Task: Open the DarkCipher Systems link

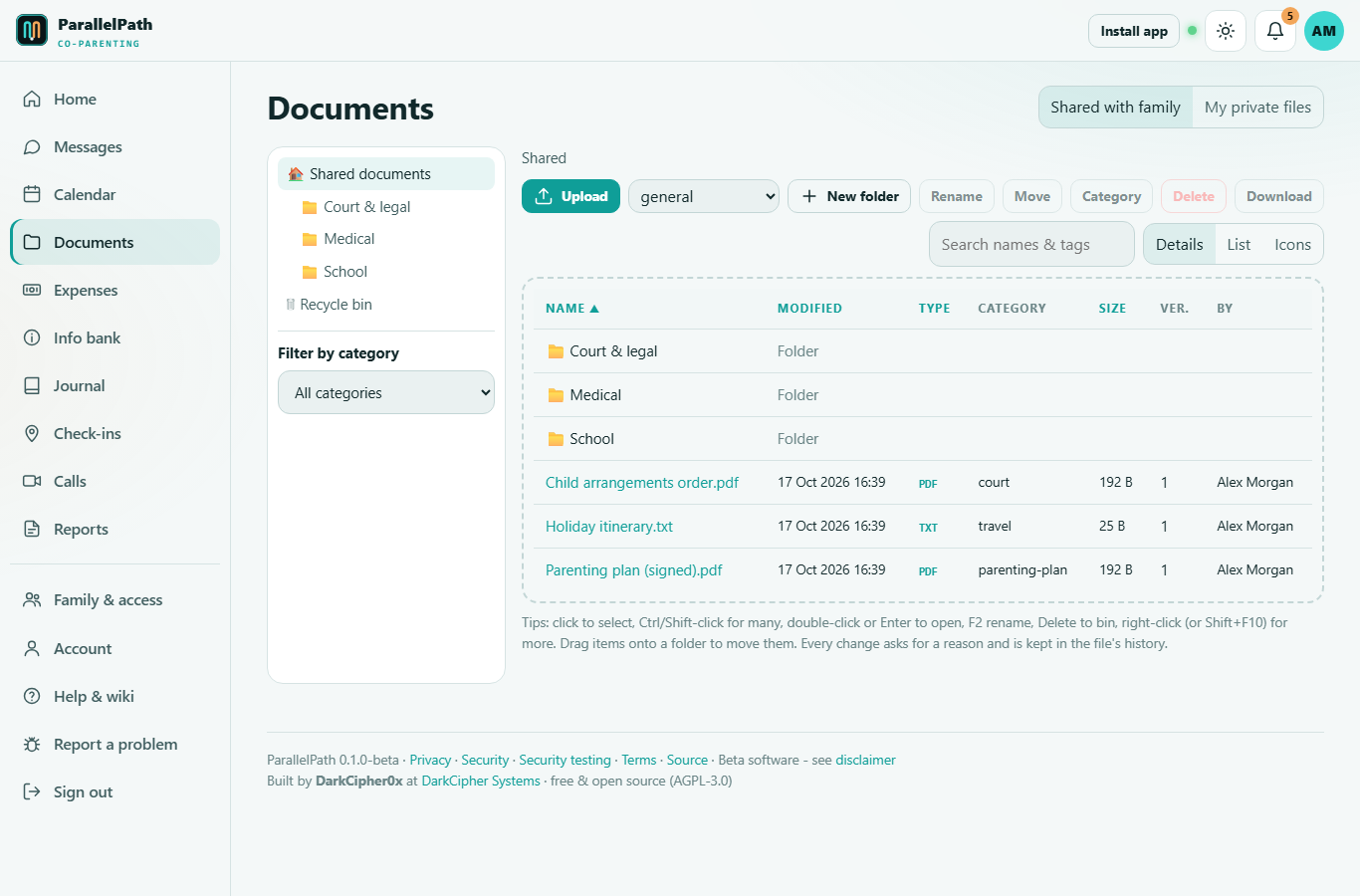Action: click(481, 781)
